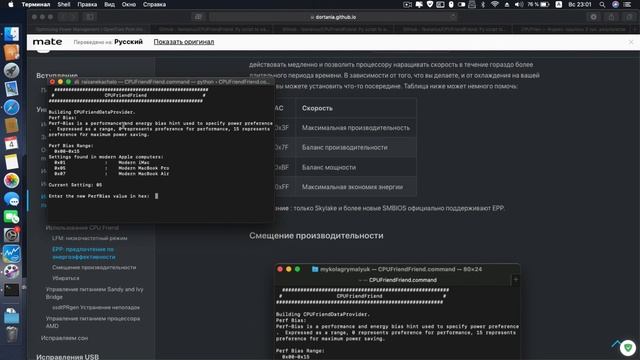
Task: Click volume icon in menu bar
Action: [x=518, y=4]
